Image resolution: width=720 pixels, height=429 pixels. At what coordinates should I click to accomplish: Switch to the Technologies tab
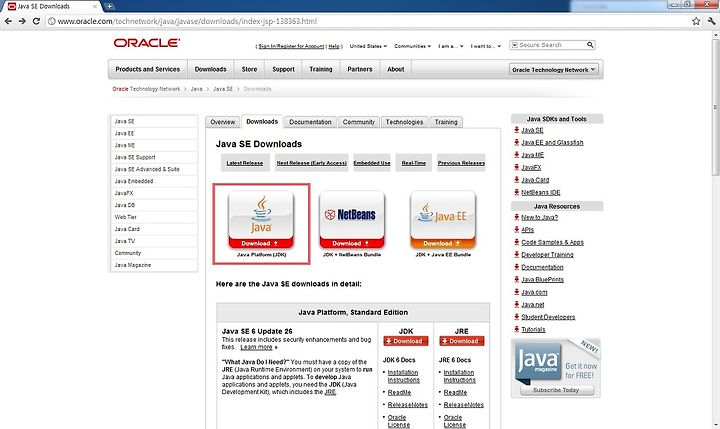(404, 122)
